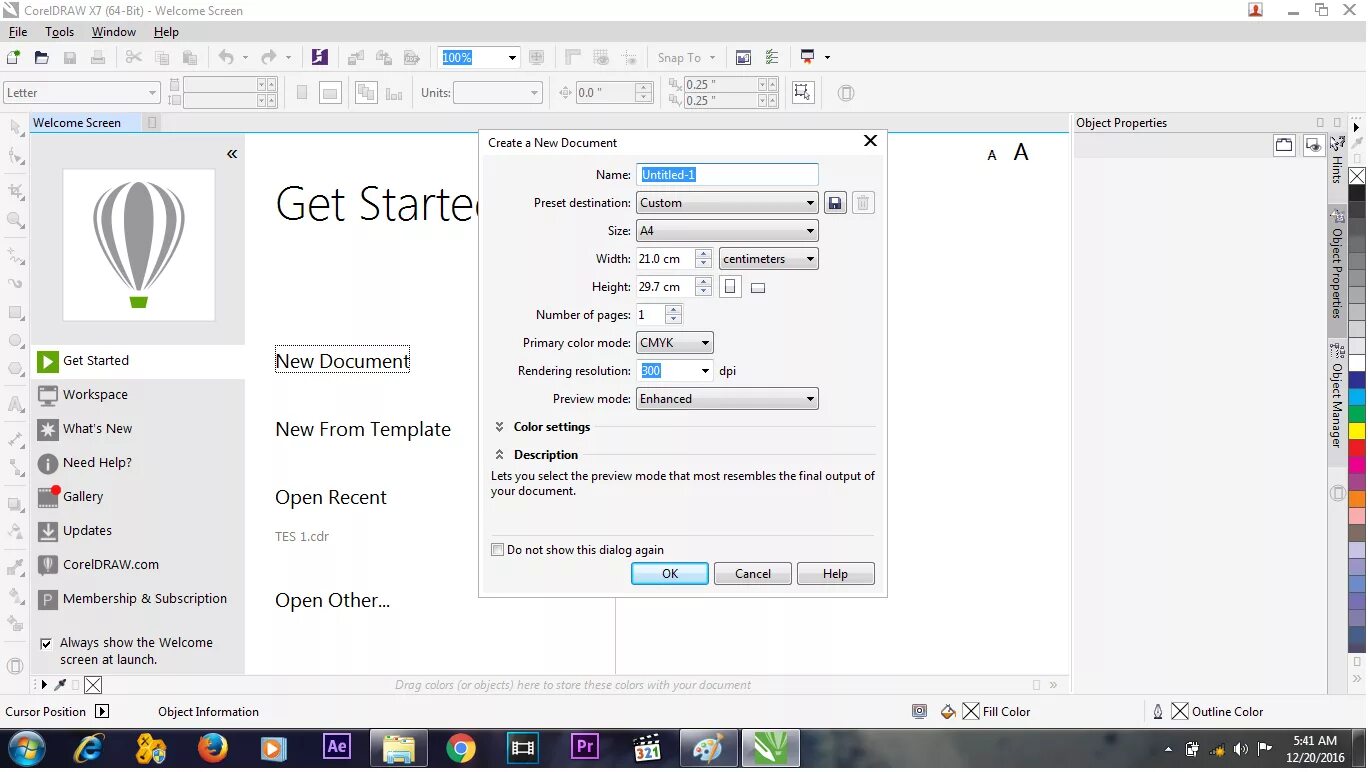The width and height of the screenshot is (1368, 772).
Task: Click the Height 29.7 cm field
Action: click(666, 287)
